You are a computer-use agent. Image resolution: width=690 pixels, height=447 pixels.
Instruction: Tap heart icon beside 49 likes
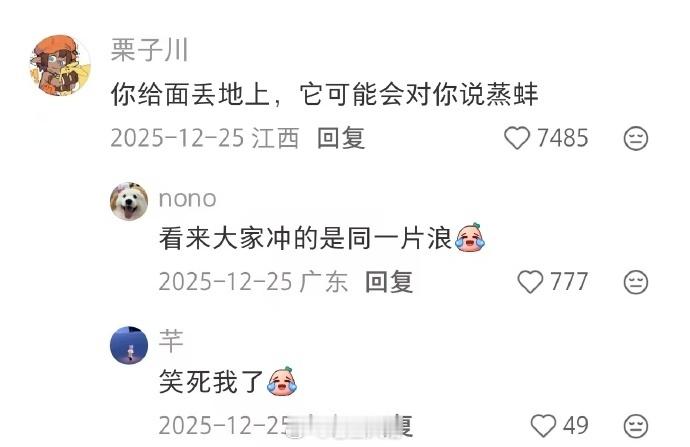click(543, 425)
